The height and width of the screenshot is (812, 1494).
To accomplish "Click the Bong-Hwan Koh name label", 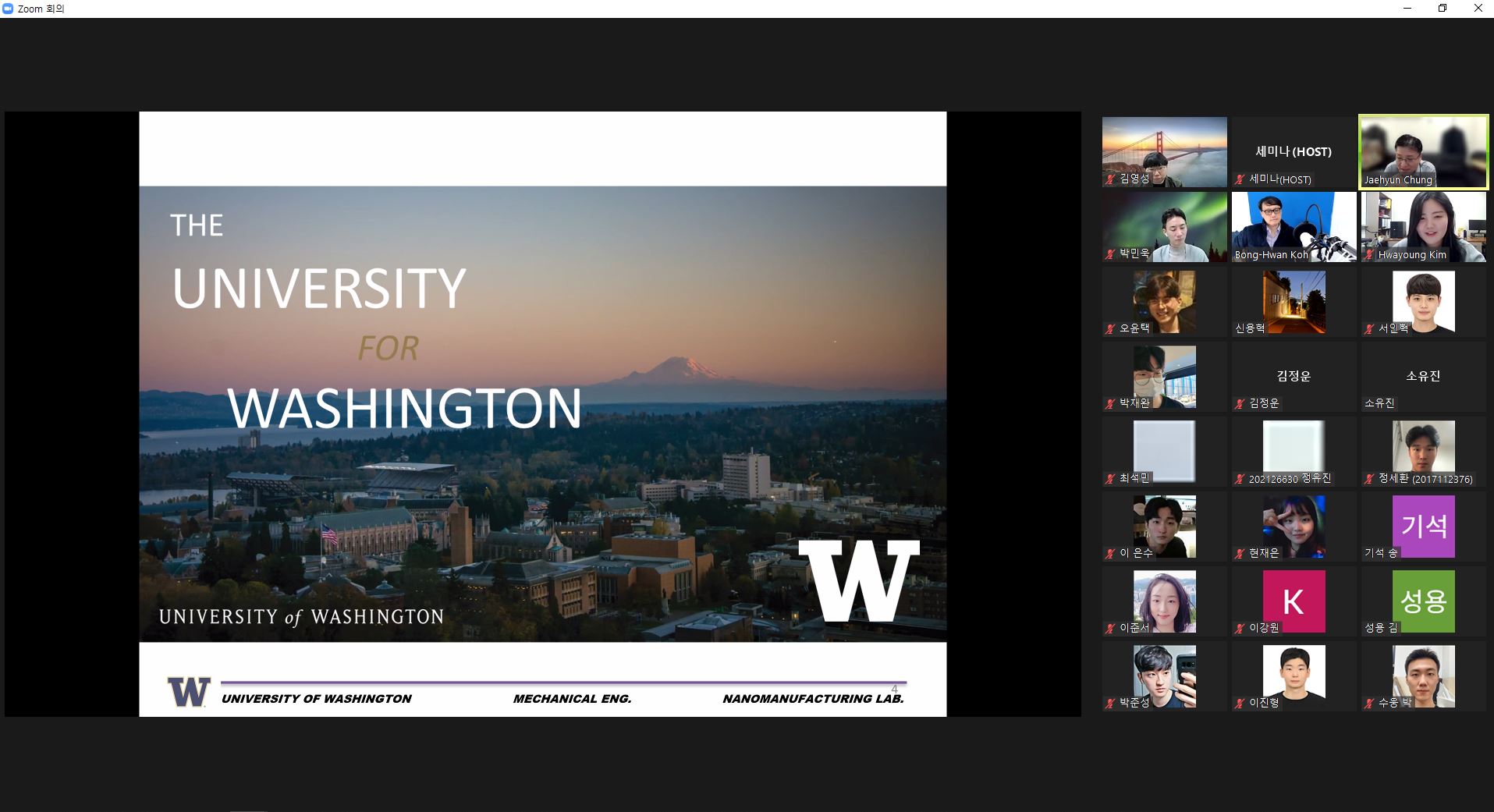I will coord(1271,254).
